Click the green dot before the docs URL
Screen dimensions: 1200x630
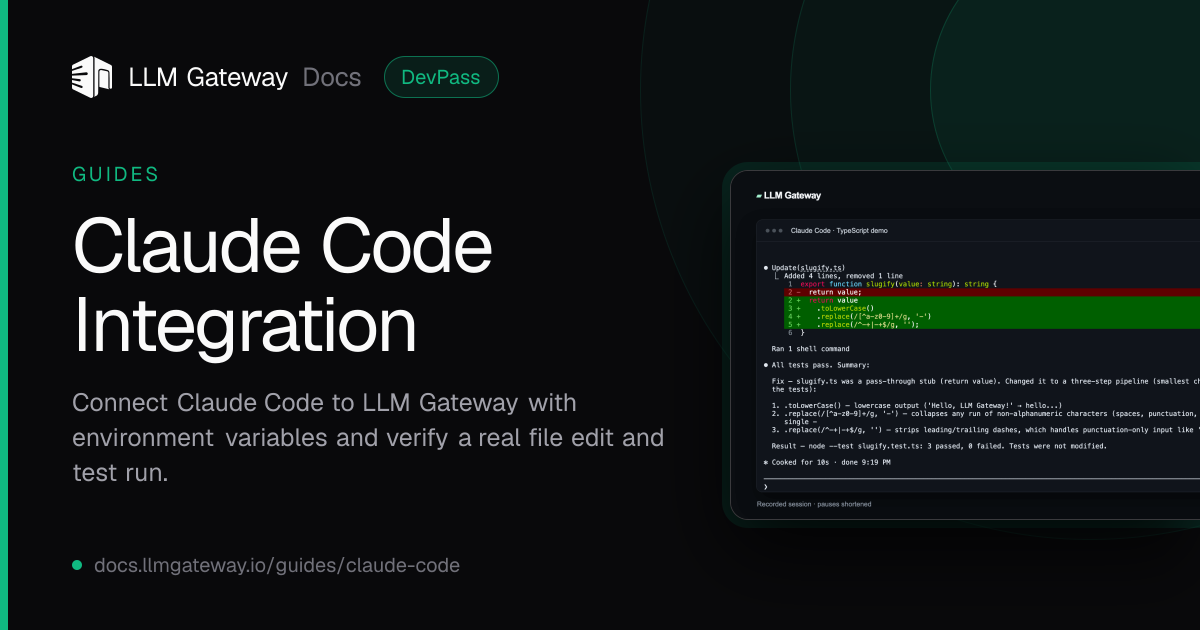pyautogui.click(x=77, y=565)
